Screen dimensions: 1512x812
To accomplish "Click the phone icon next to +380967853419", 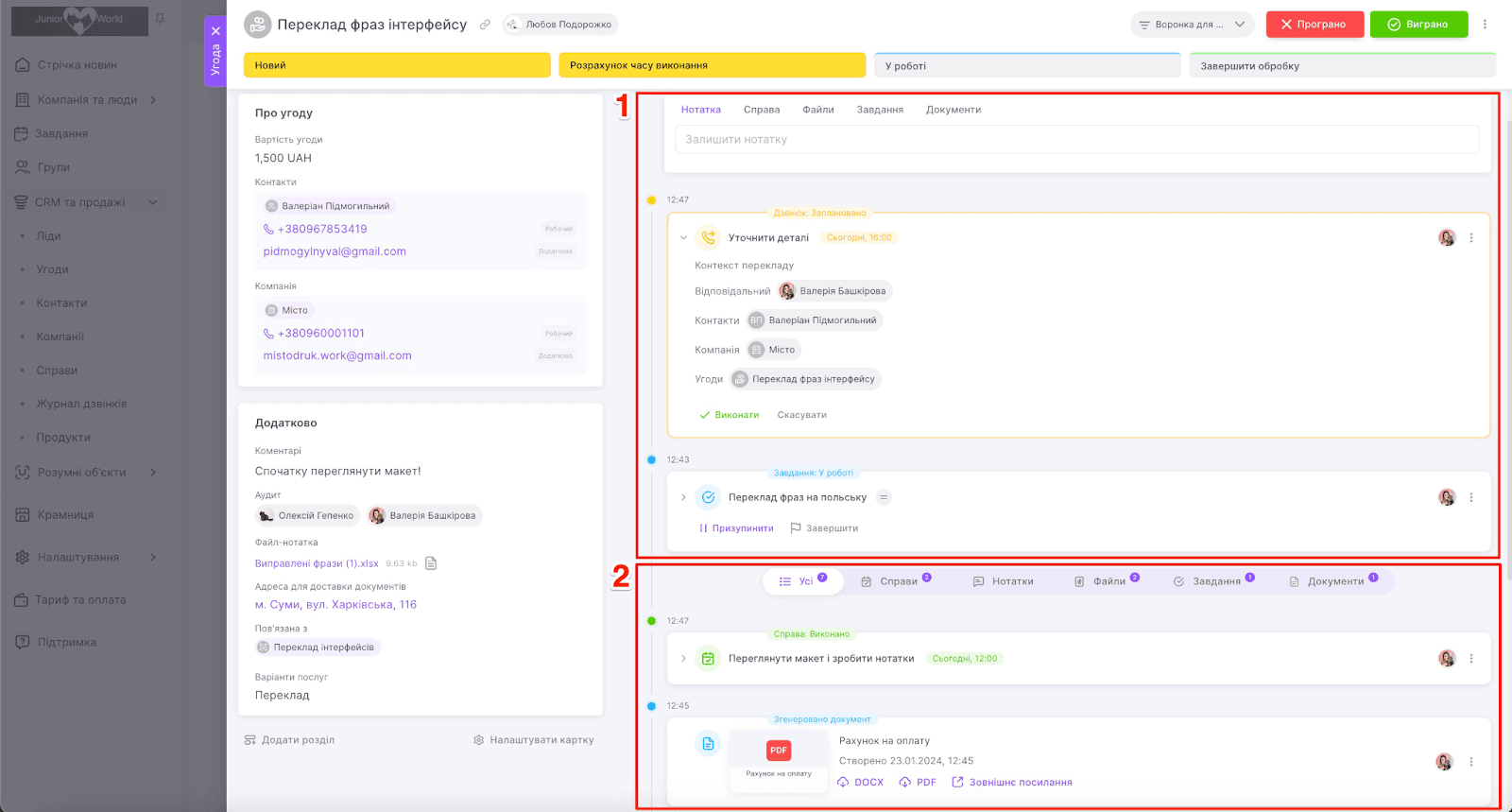I will [268, 229].
